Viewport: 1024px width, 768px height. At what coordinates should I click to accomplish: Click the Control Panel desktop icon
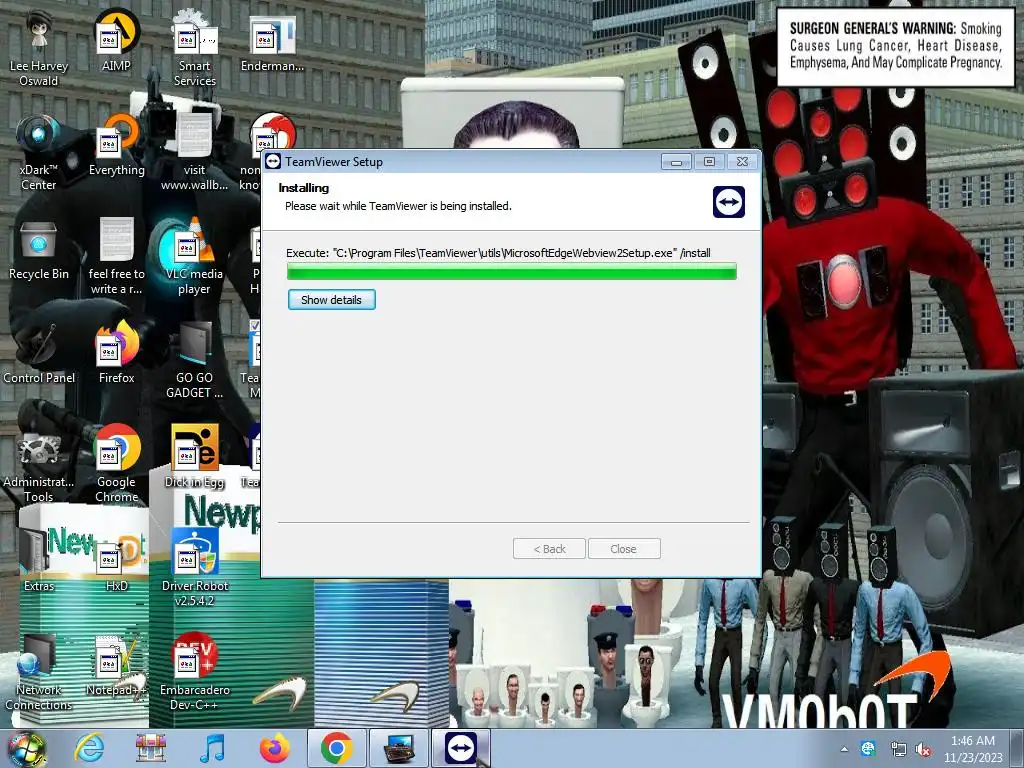(x=39, y=353)
